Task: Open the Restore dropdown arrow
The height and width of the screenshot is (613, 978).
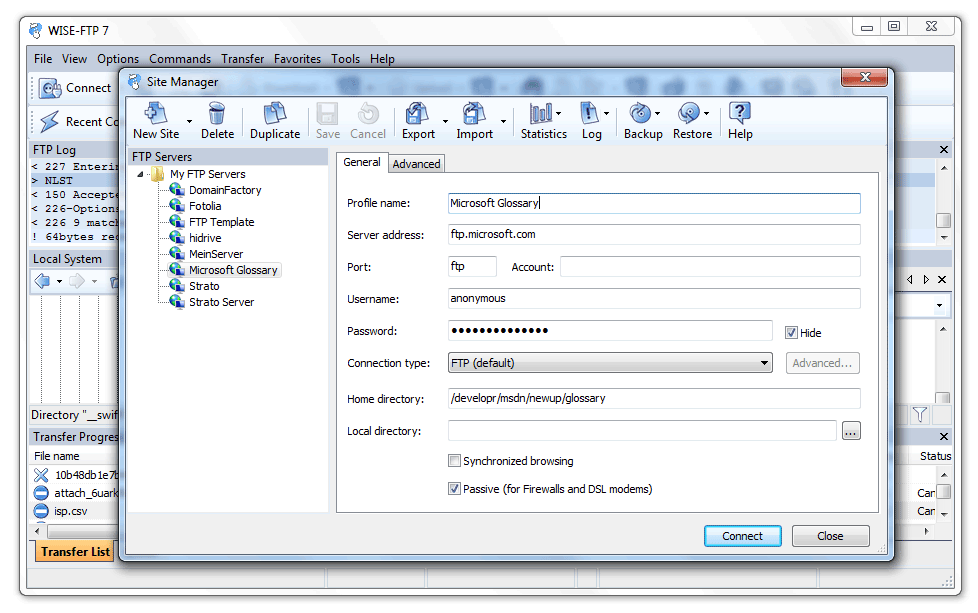Action: (706, 113)
